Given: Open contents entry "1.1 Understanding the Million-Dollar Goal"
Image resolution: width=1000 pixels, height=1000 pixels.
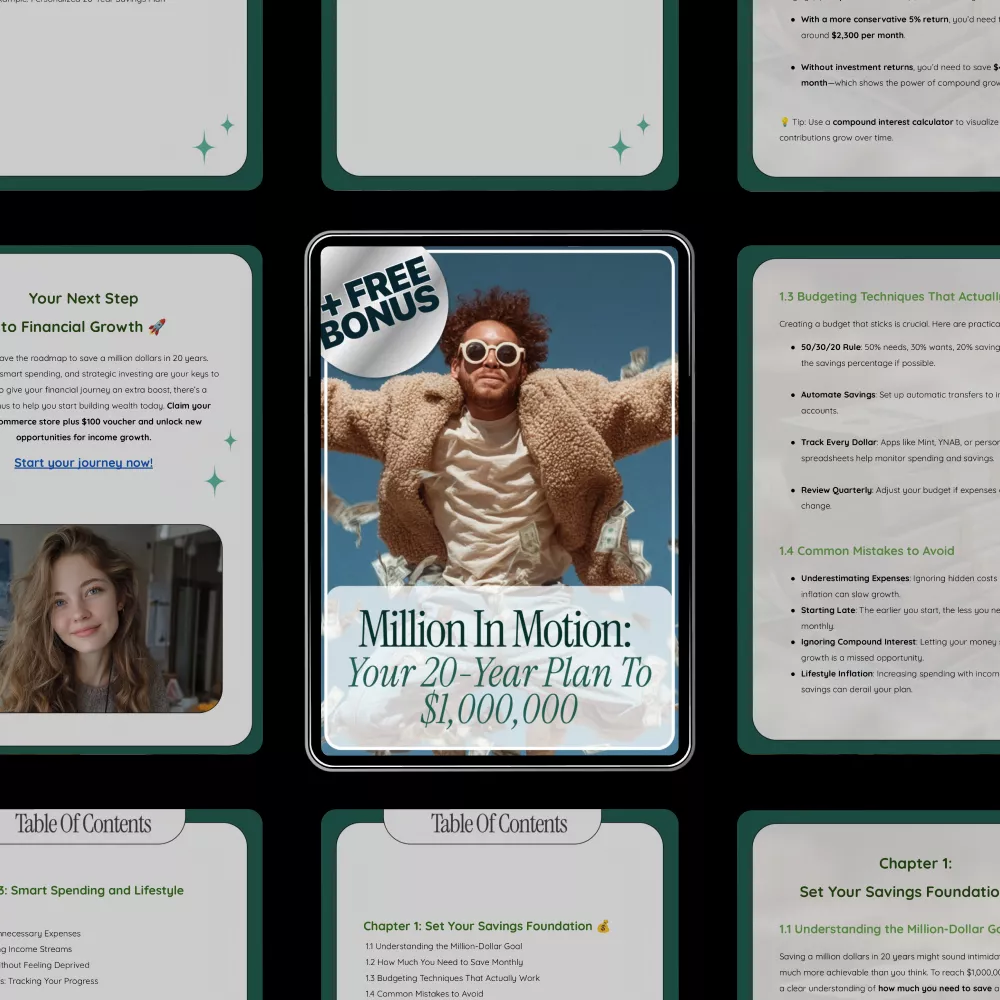Looking at the screenshot, I should [443, 946].
